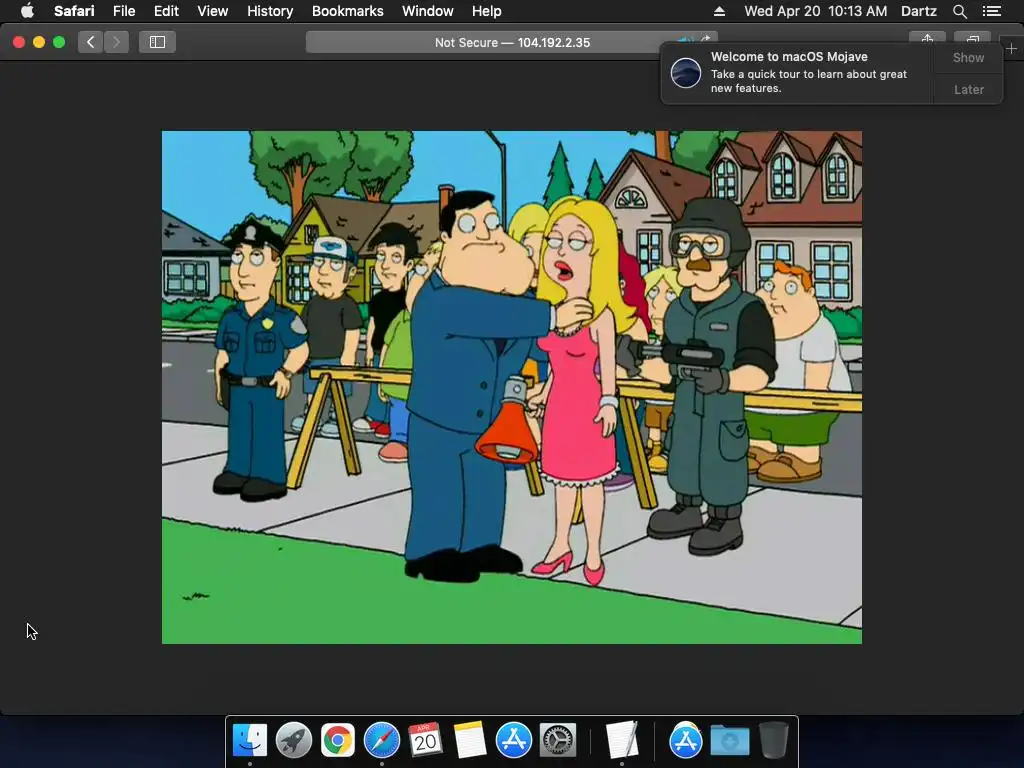Show all tabs overview button
The width and height of the screenshot is (1024, 768).
[x=972, y=38]
